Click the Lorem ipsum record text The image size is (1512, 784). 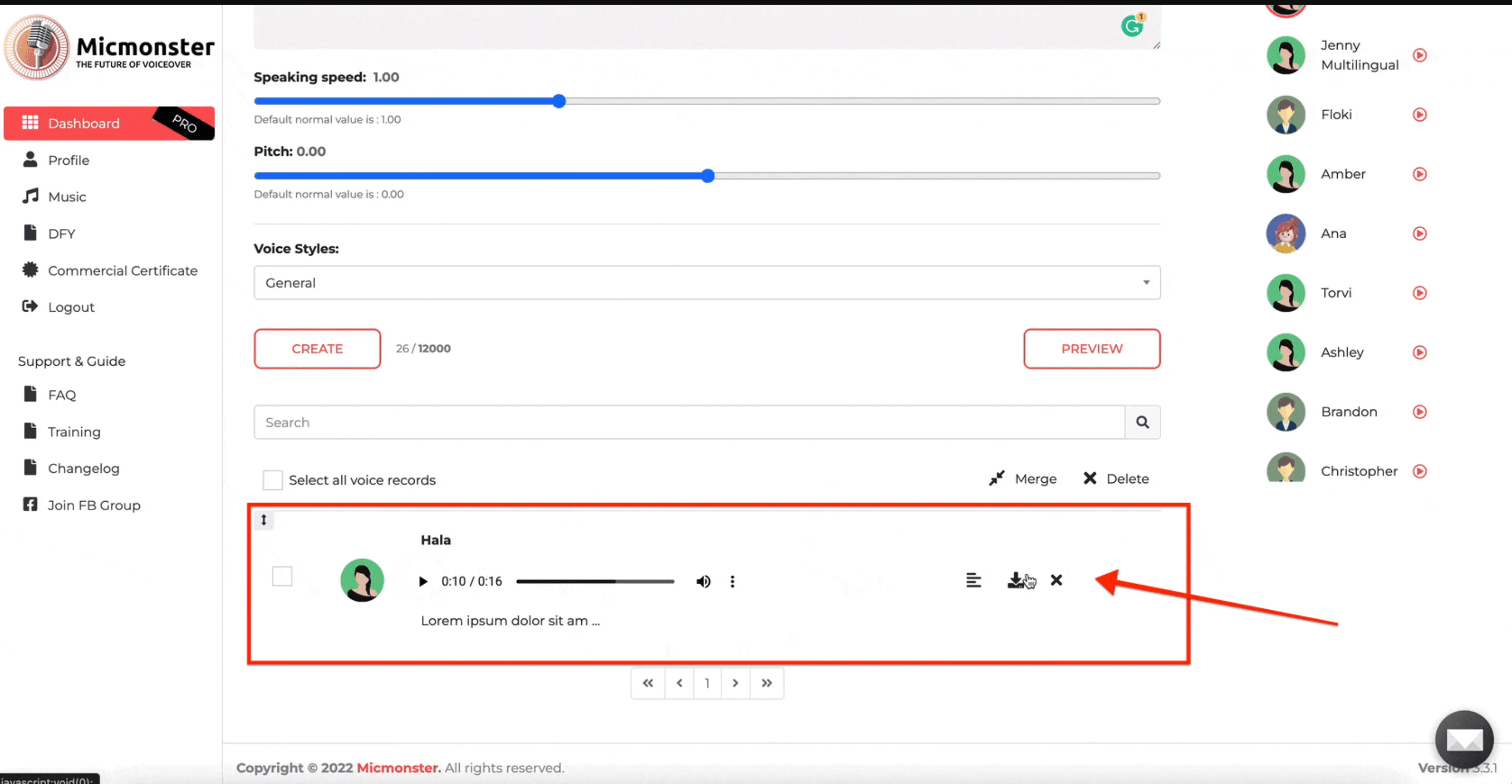click(509, 620)
